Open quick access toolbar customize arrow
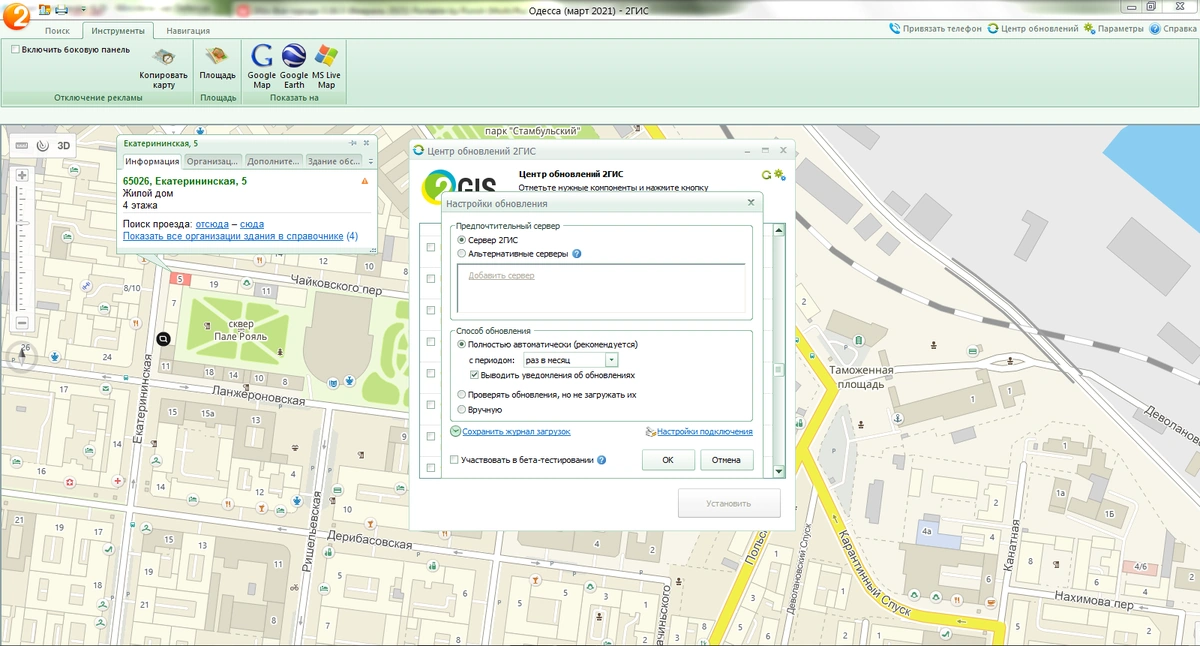This screenshot has height=646, width=1200. coord(82,10)
